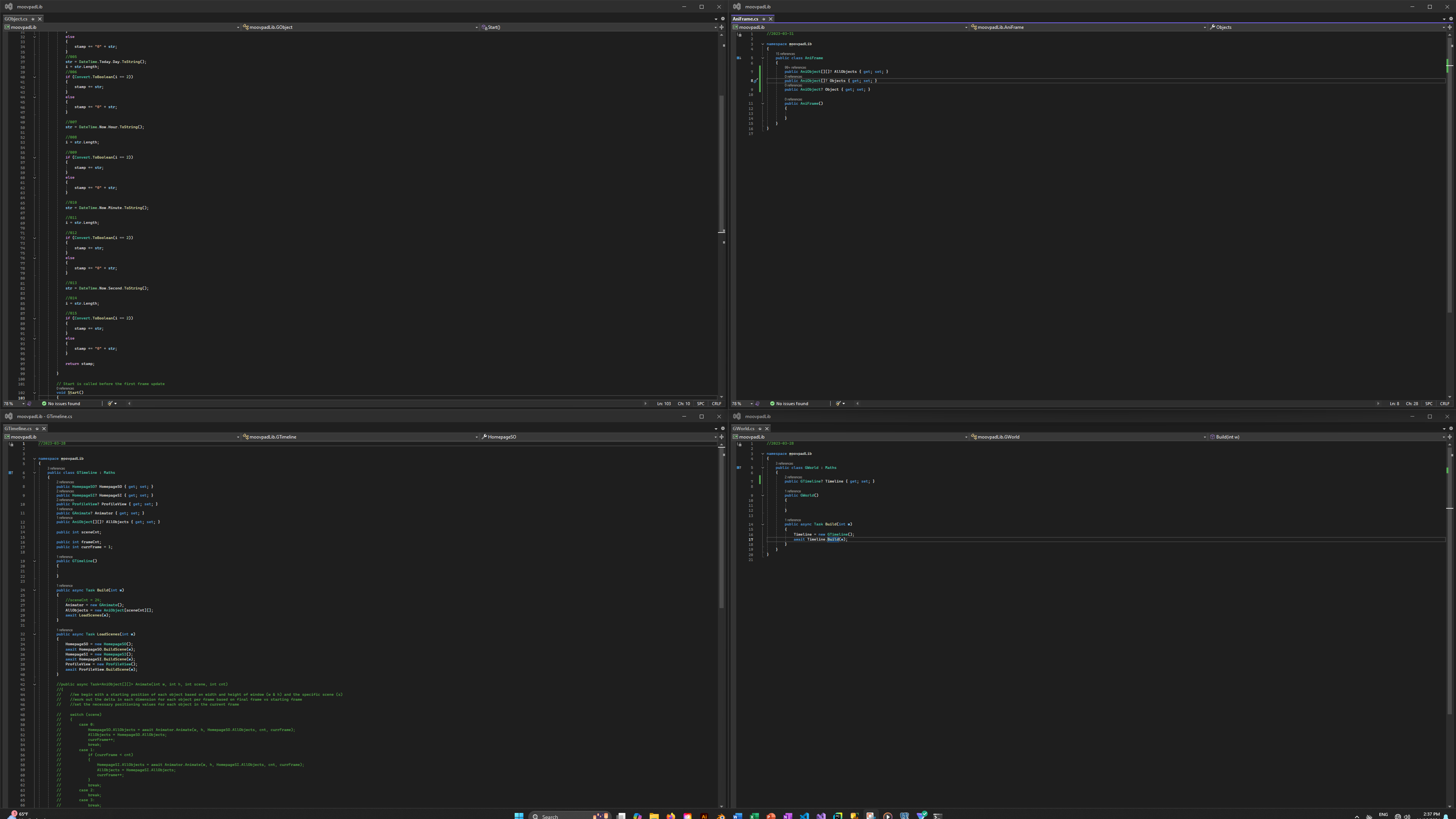The height and width of the screenshot is (819, 1456).
Task: Click the split editor icon in GObject window
Action: point(721,27)
